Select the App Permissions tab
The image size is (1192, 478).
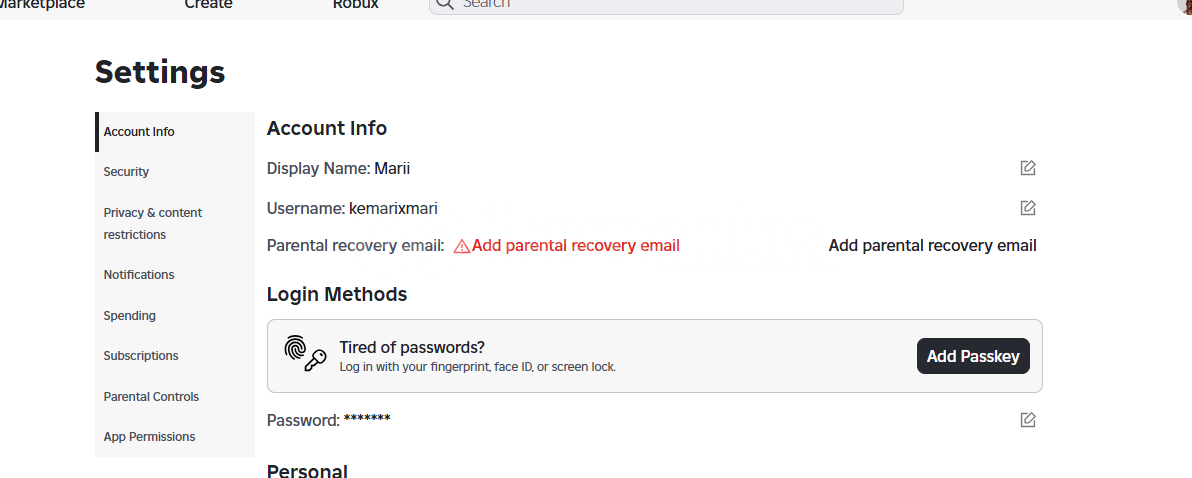[150, 436]
